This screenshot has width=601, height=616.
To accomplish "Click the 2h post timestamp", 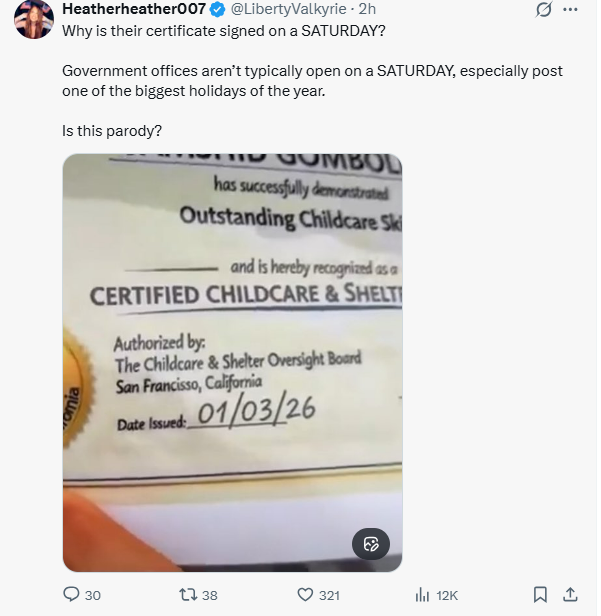I will click(367, 9).
